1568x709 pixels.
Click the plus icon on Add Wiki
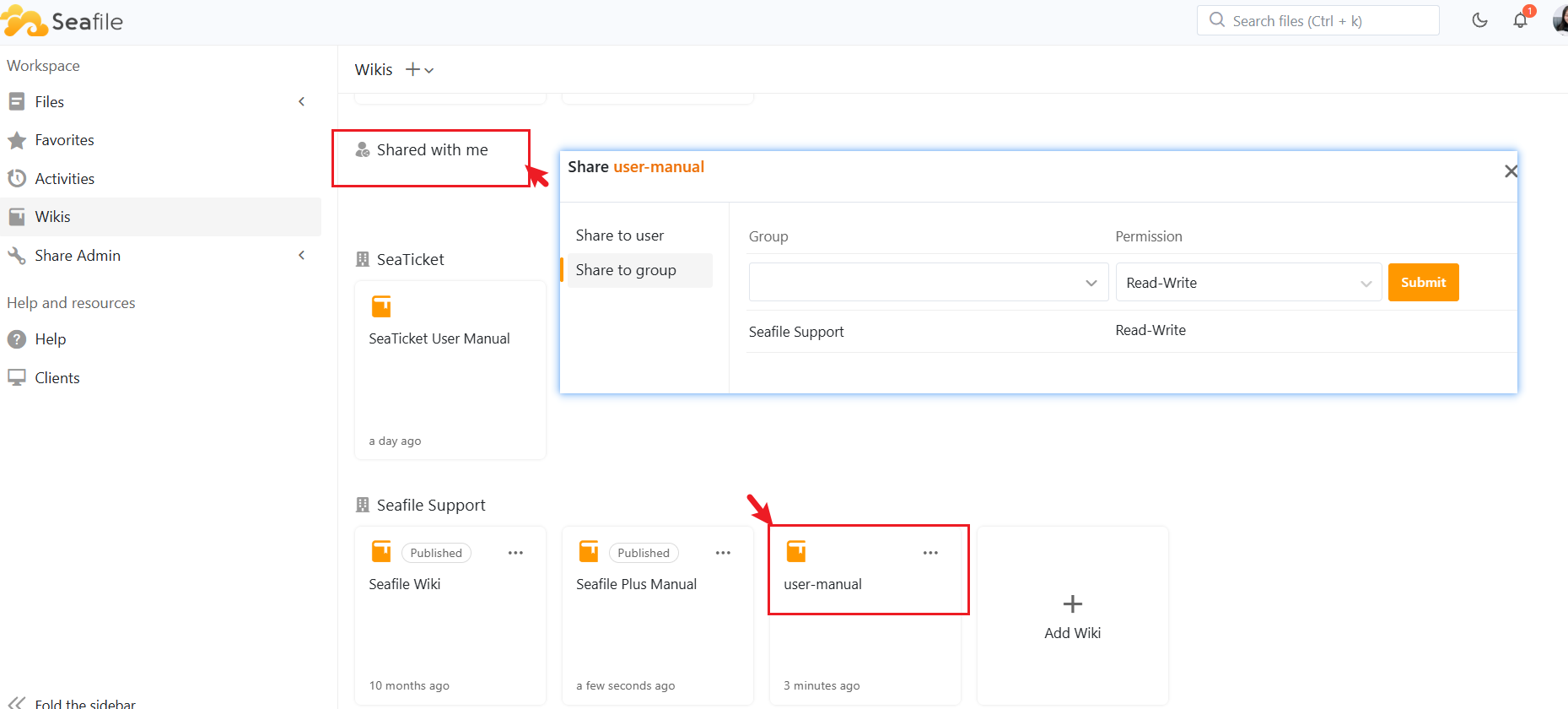click(1072, 604)
